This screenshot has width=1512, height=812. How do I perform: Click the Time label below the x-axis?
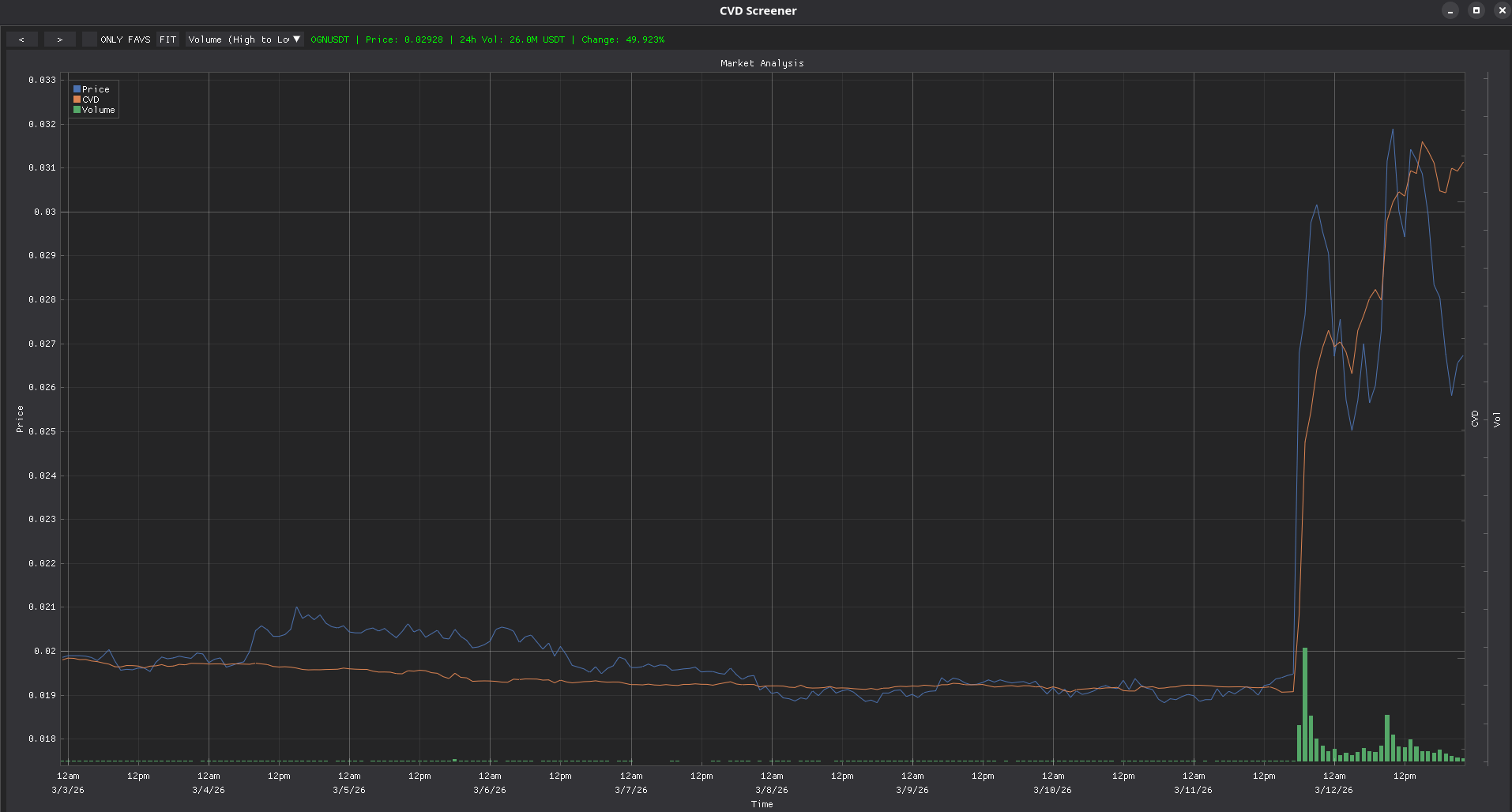(762, 804)
